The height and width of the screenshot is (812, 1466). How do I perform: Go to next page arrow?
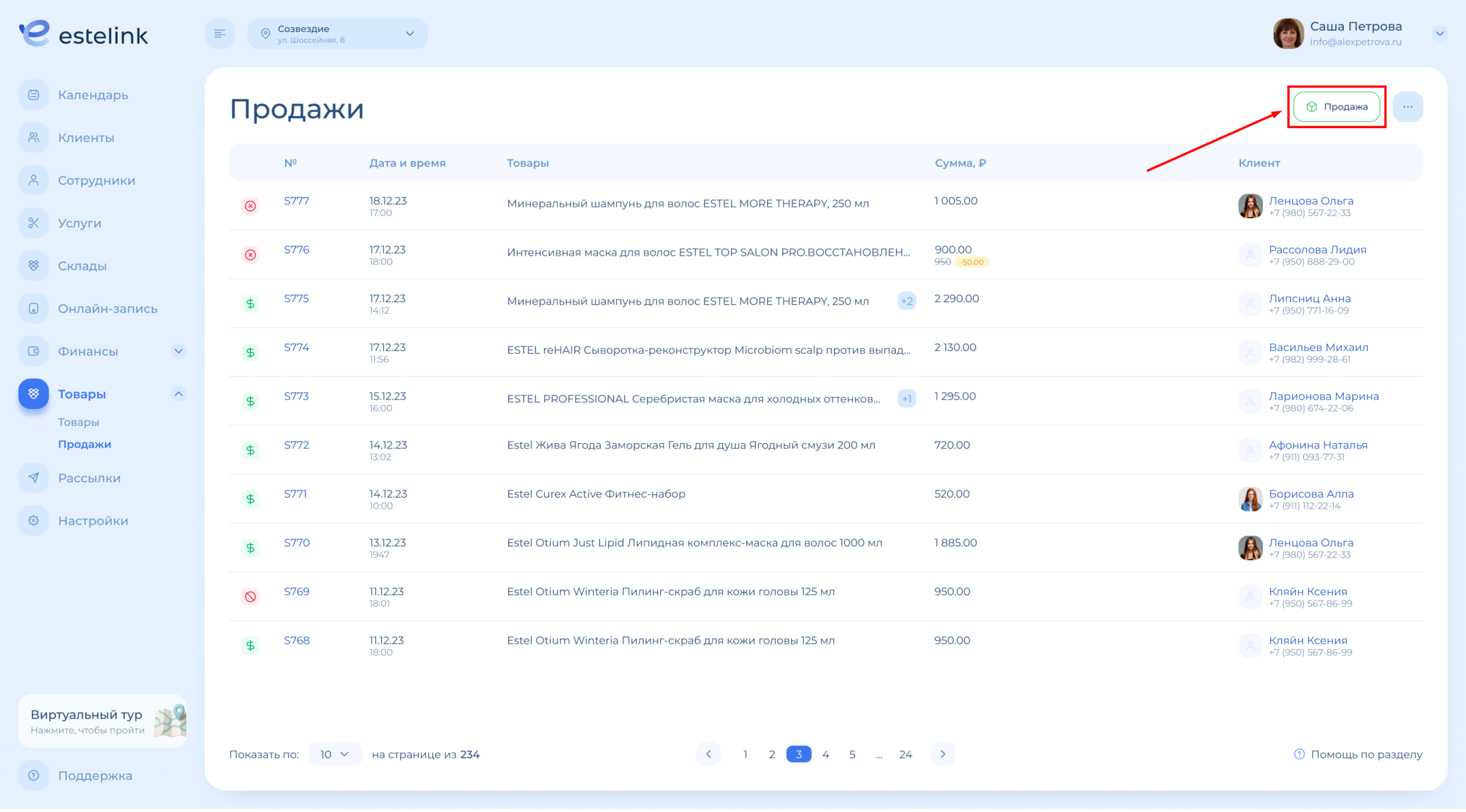pos(943,754)
